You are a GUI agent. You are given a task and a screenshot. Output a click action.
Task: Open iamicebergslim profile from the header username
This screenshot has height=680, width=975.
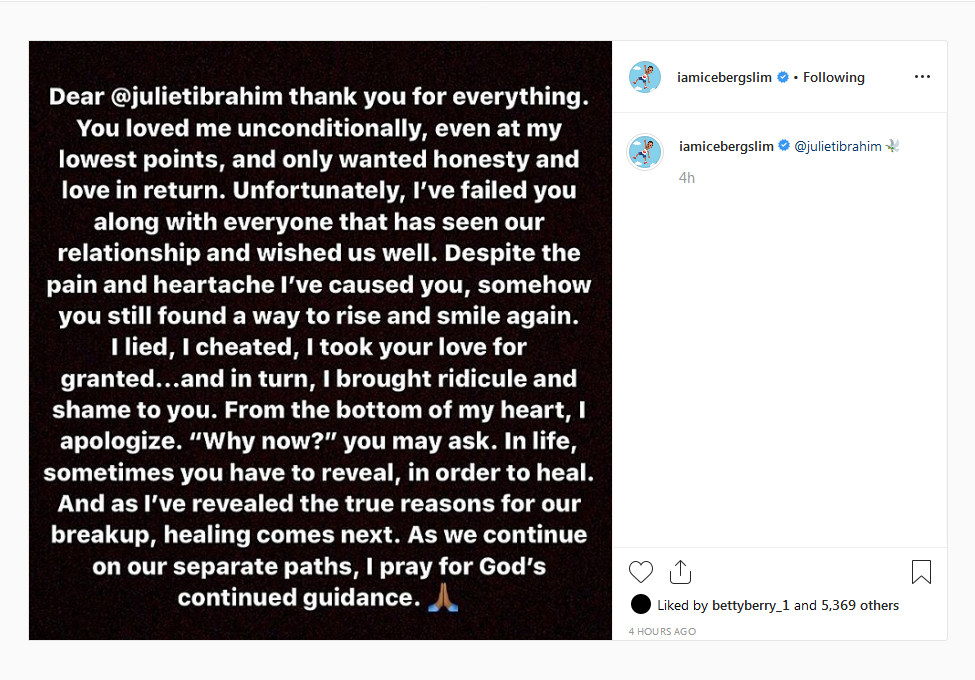(x=726, y=76)
